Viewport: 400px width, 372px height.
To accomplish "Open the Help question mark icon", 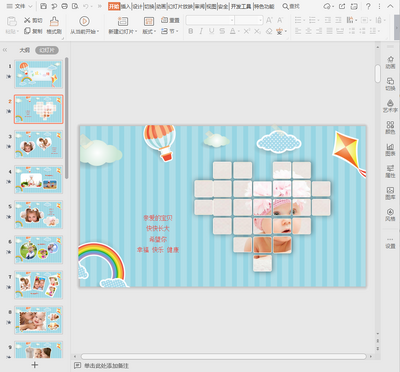I will (368, 6).
